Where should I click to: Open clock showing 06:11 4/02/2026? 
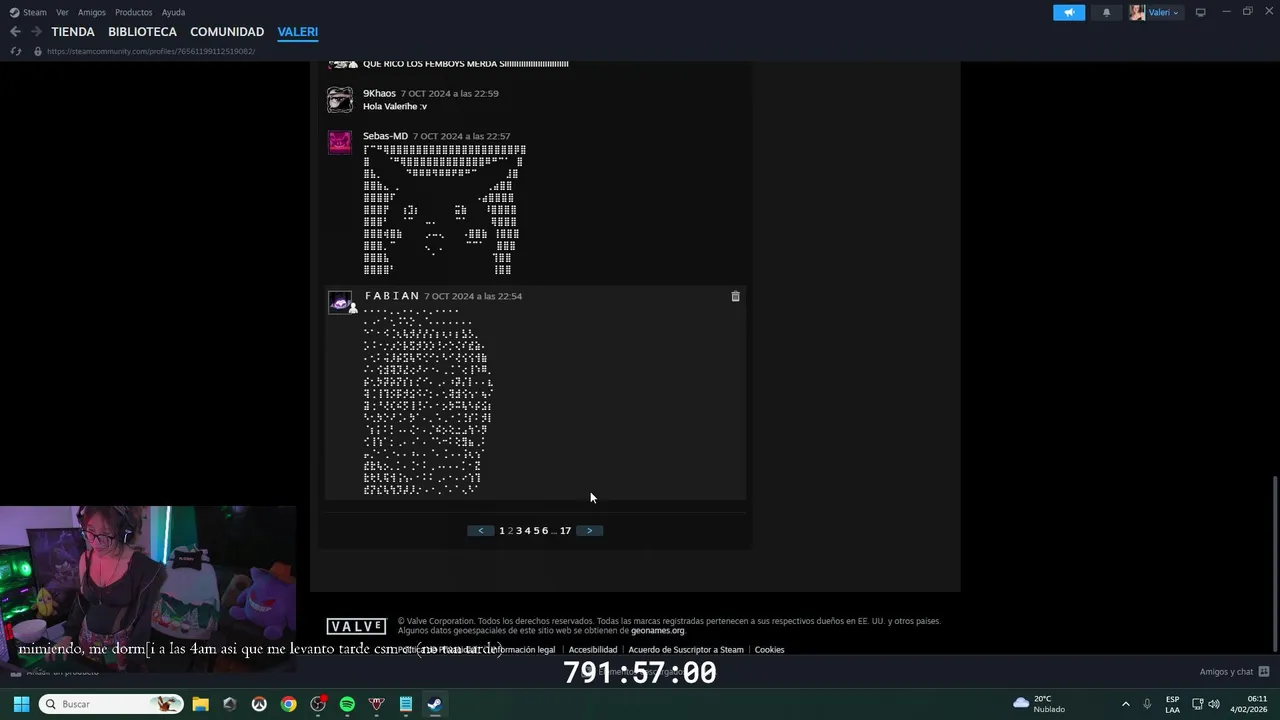point(1248,704)
